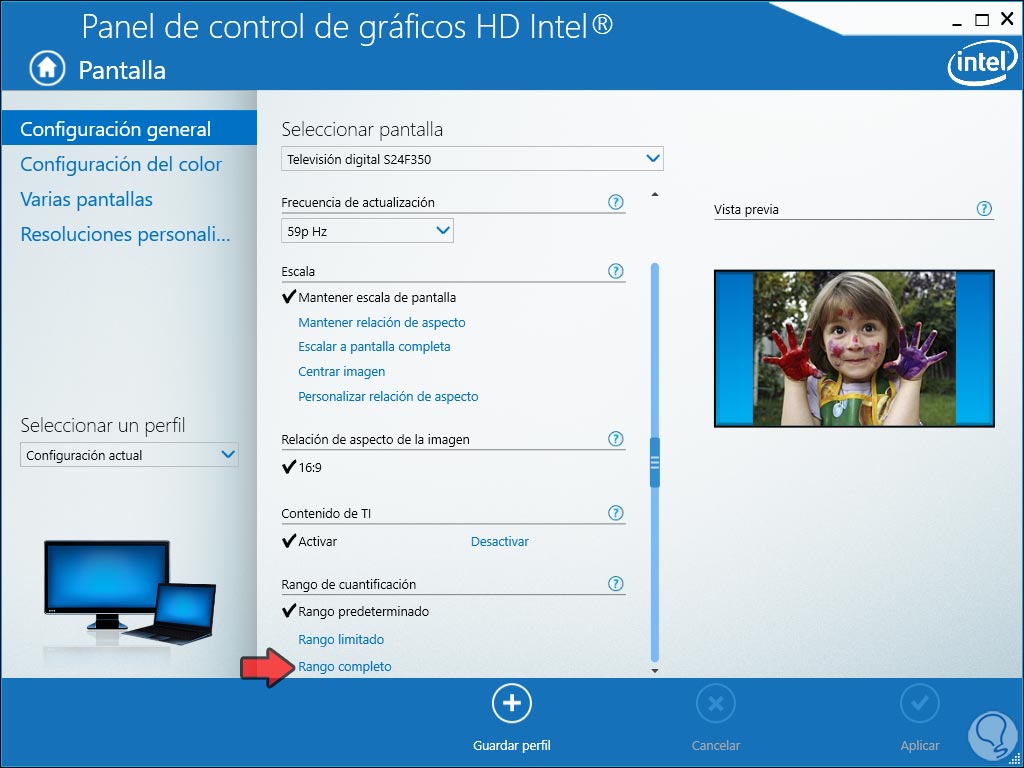Click the vertical scrollbar thumb
Screen dimensions: 1024x768
[654, 462]
